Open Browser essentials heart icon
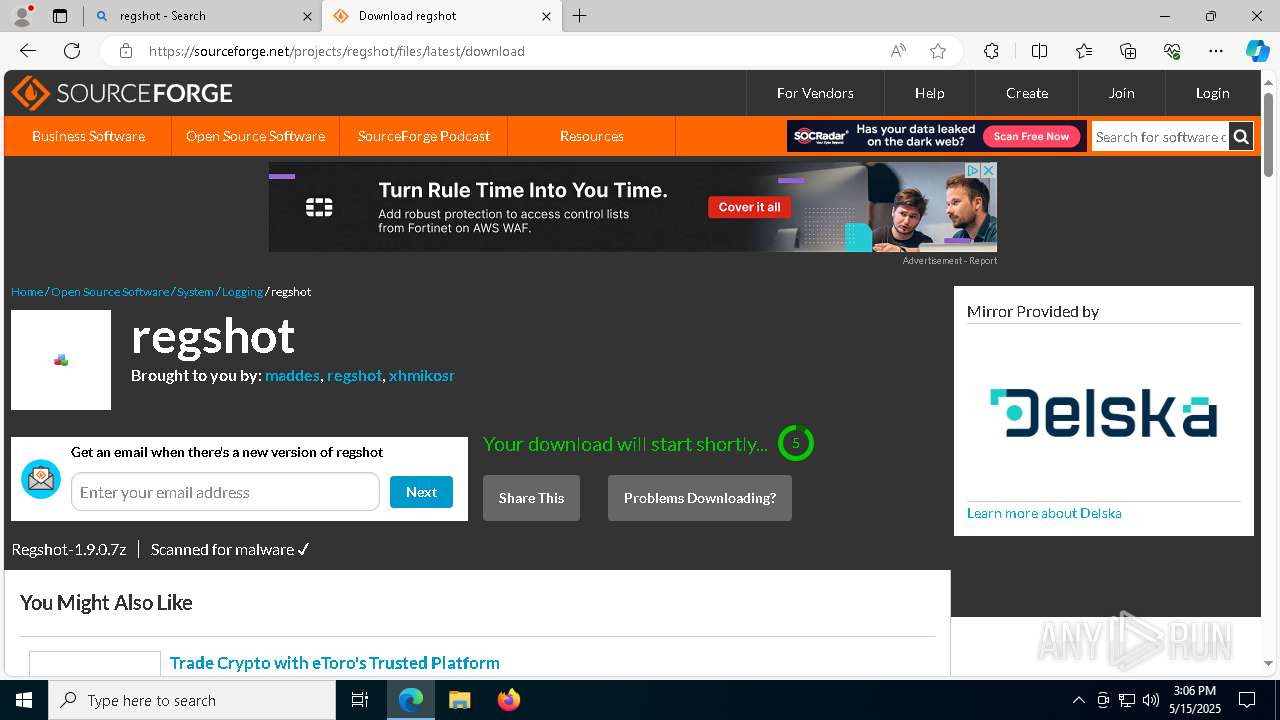 click(x=1172, y=51)
